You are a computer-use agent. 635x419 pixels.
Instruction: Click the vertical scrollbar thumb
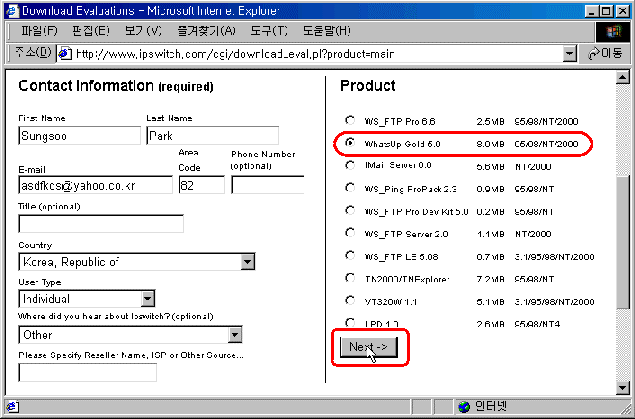click(622, 242)
